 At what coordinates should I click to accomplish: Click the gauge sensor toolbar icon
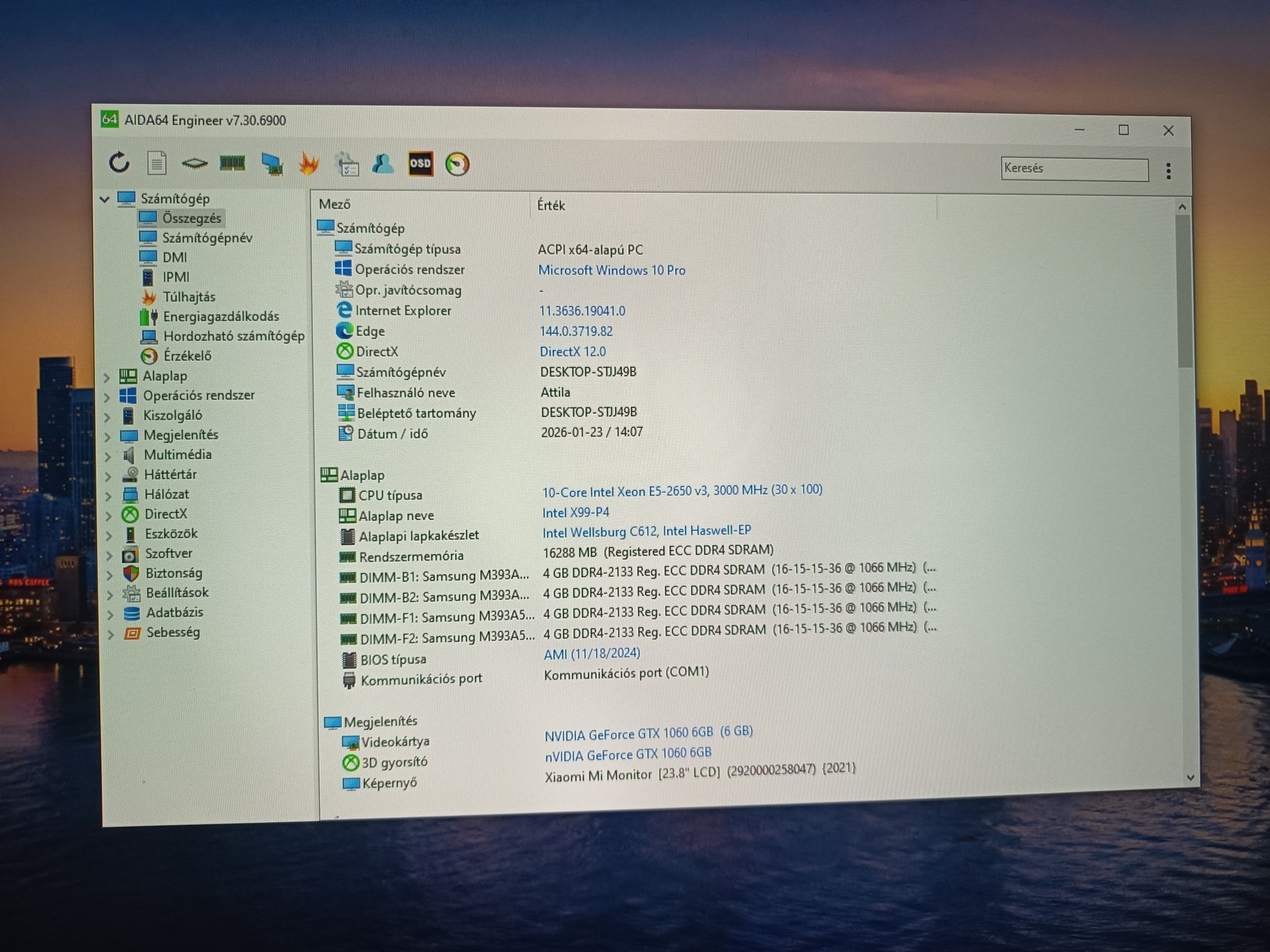(457, 164)
